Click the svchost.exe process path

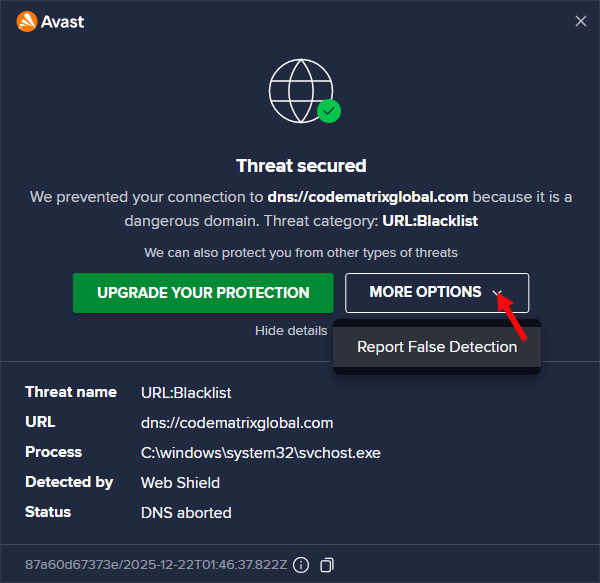point(261,453)
